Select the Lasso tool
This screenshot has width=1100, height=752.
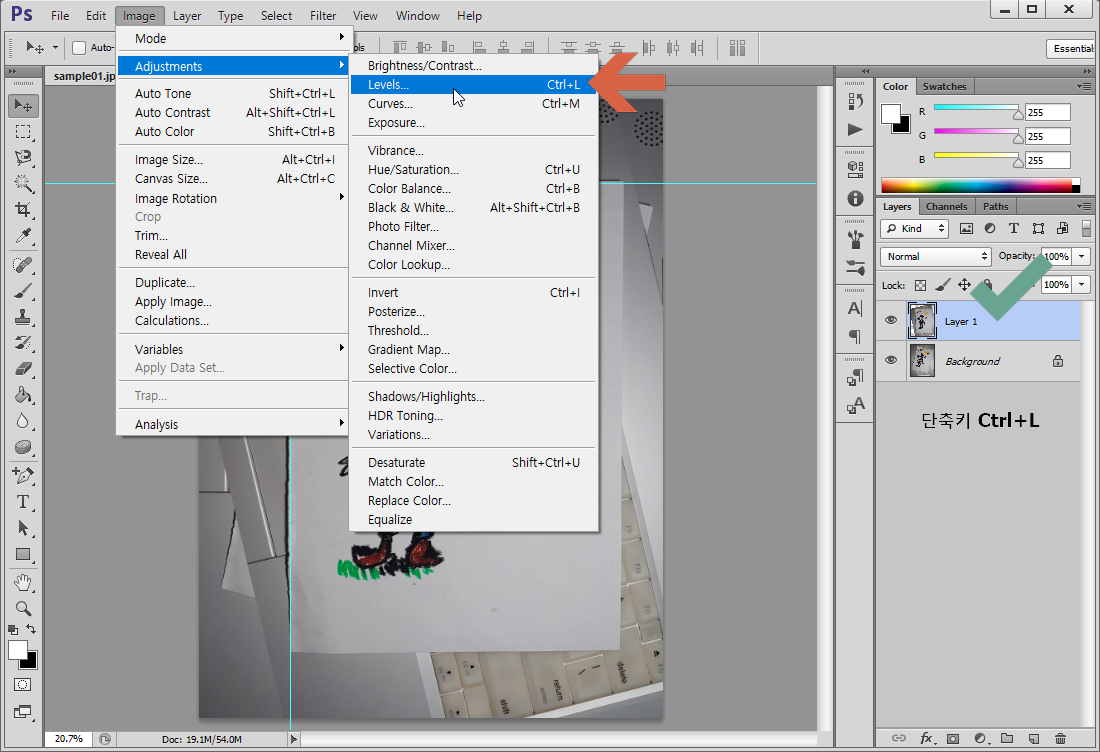(x=23, y=158)
